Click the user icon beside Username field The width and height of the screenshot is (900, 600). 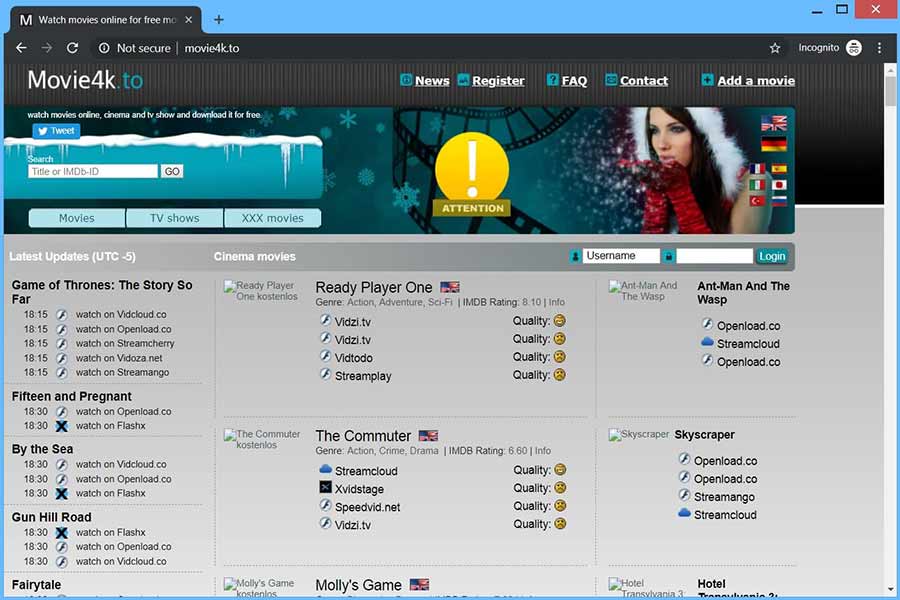click(x=575, y=256)
